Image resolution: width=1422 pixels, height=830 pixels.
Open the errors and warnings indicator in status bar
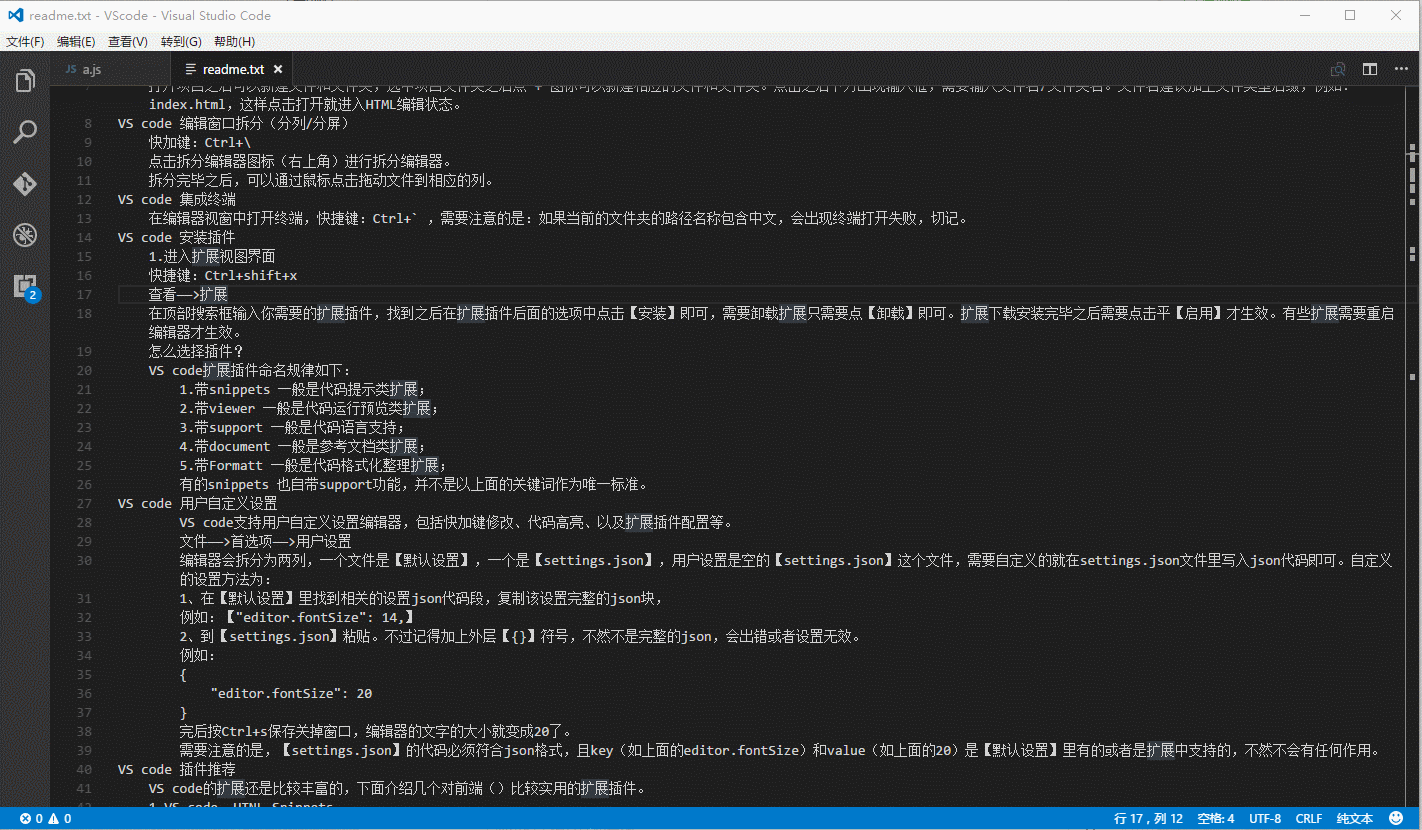(x=46, y=818)
